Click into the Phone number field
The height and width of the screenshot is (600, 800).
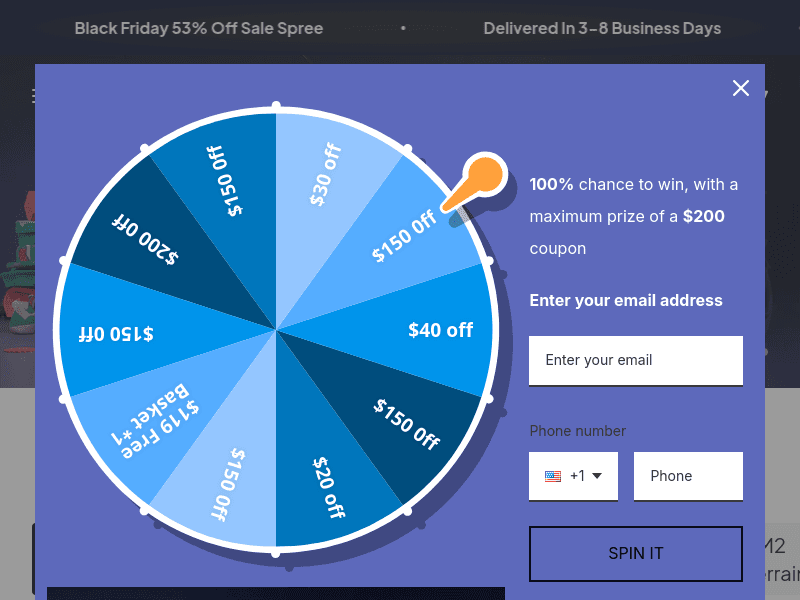point(688,476)
